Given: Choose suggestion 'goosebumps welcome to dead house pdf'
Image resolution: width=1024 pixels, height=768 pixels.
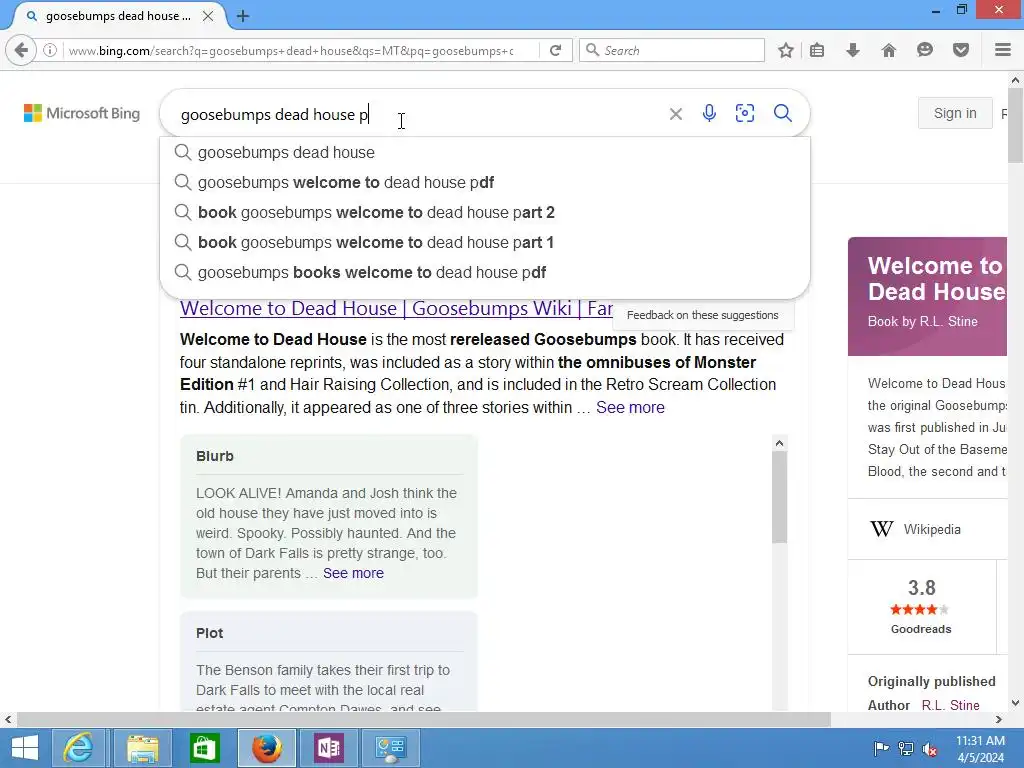Looking at the screenshot, I should 485,182.
